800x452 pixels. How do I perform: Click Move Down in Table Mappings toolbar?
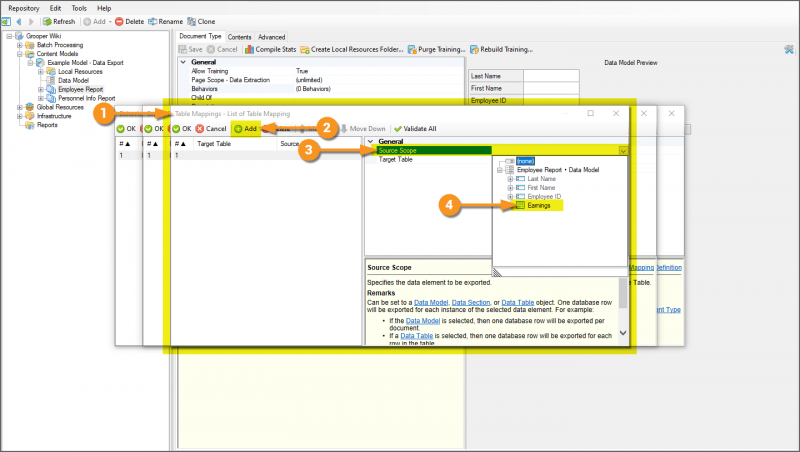pyautogui.click(x=363, y=129)
